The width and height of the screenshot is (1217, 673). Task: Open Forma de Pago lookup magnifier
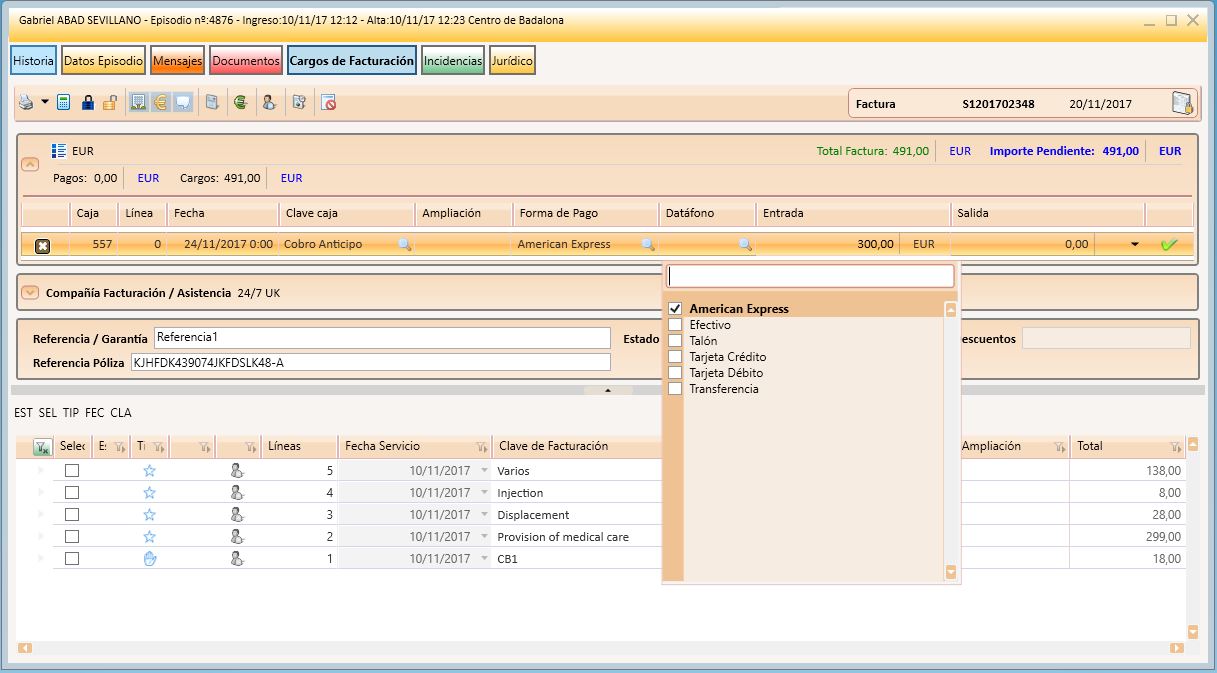648,244
